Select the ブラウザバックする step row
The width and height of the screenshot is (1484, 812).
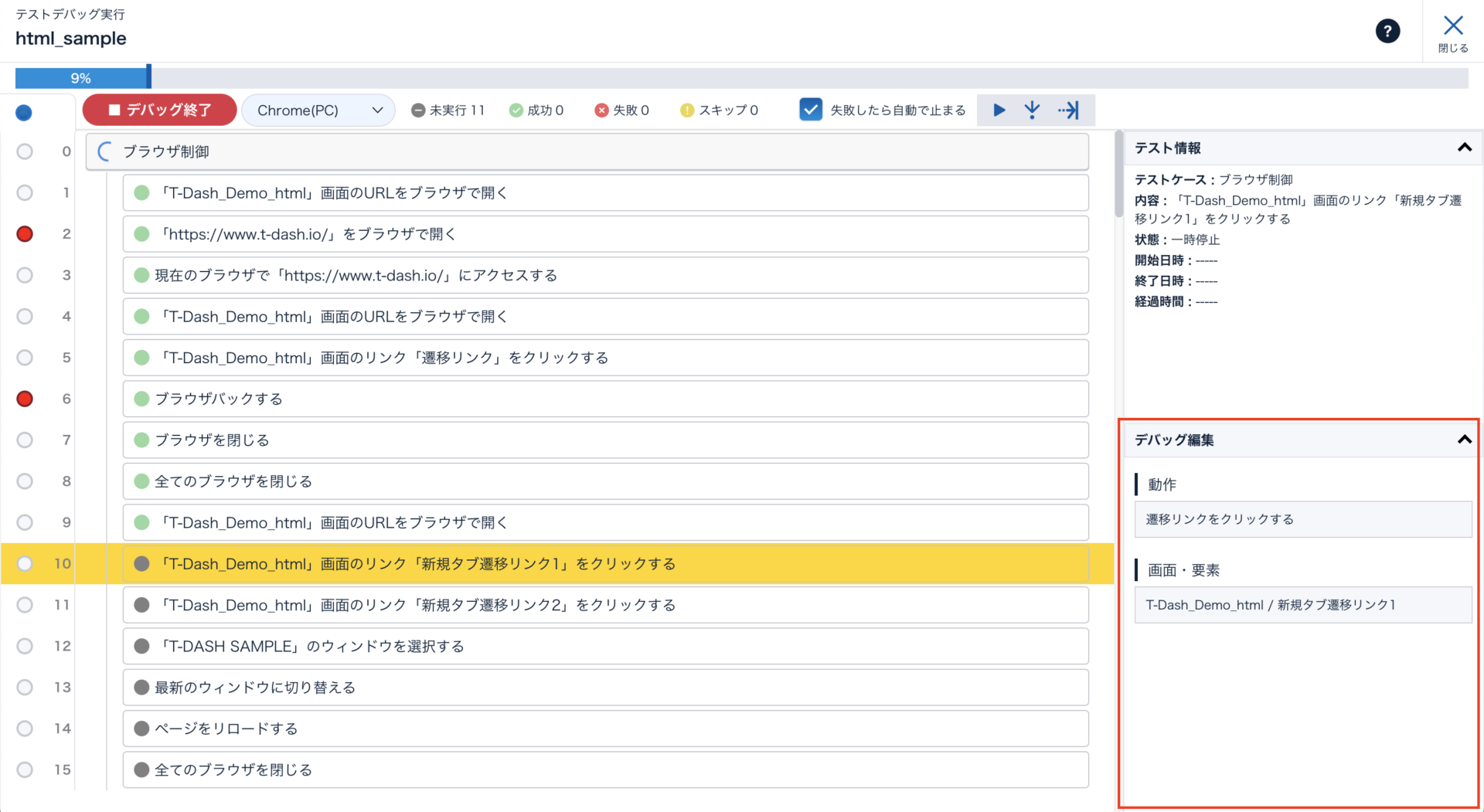tap(605, 399)
